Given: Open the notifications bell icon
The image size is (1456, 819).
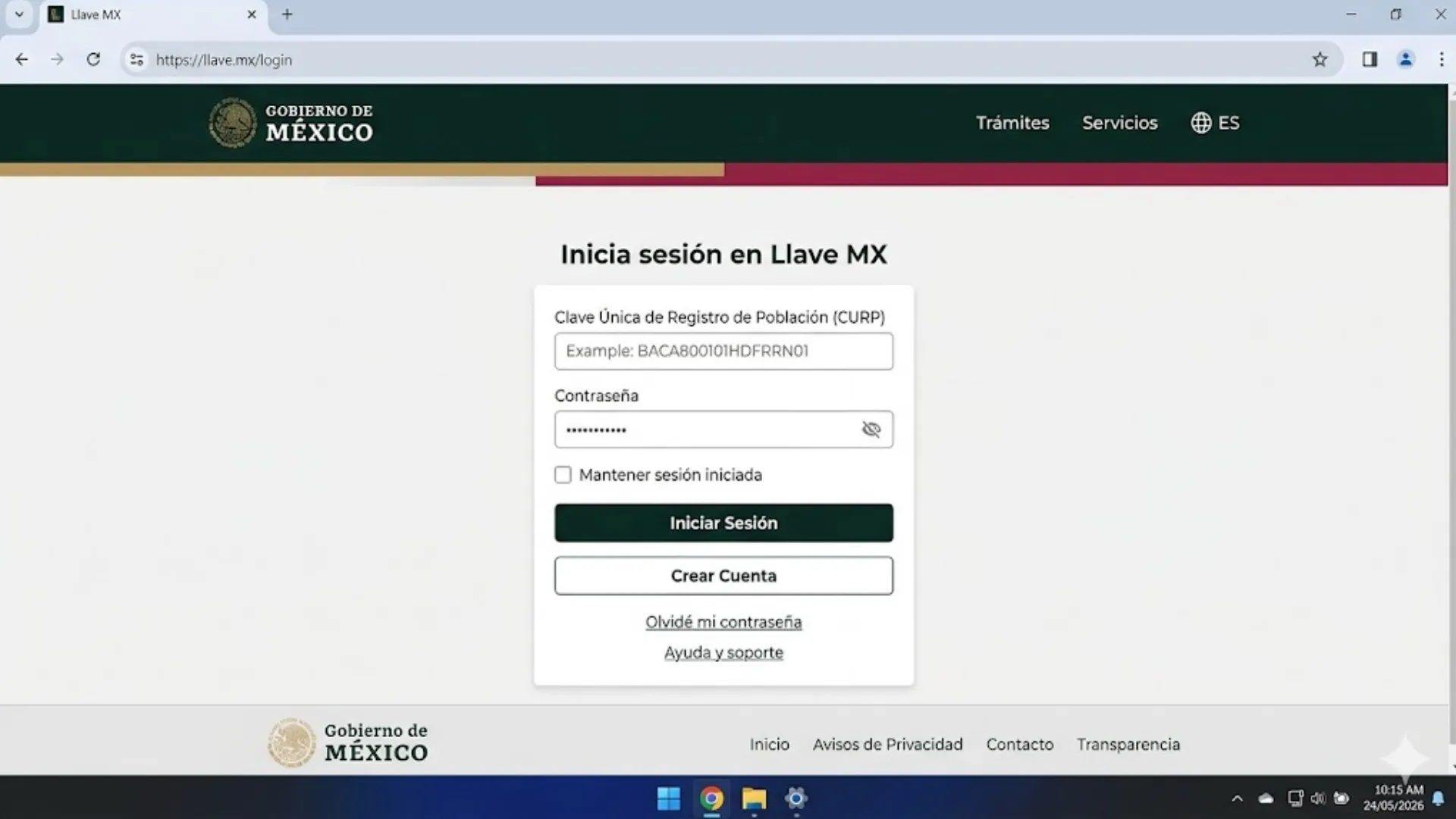Looking at the screenshot, I should 1438,799.
